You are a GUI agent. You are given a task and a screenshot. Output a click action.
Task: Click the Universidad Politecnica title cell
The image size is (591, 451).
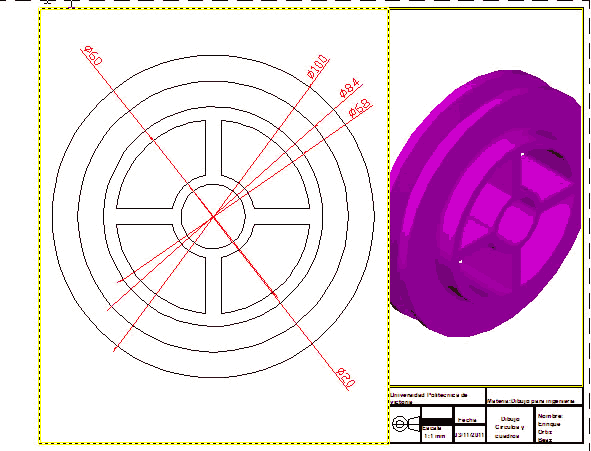pyautogui.click(x=437, y=396)
